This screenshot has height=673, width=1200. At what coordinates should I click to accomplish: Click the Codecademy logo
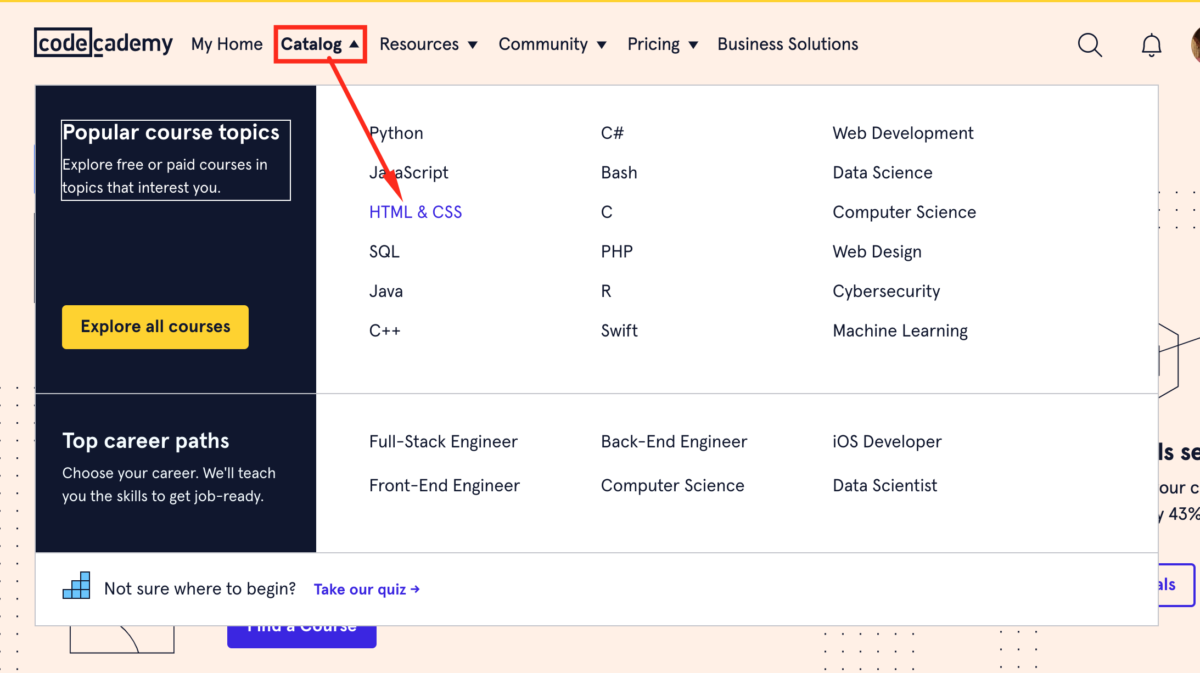103,44
